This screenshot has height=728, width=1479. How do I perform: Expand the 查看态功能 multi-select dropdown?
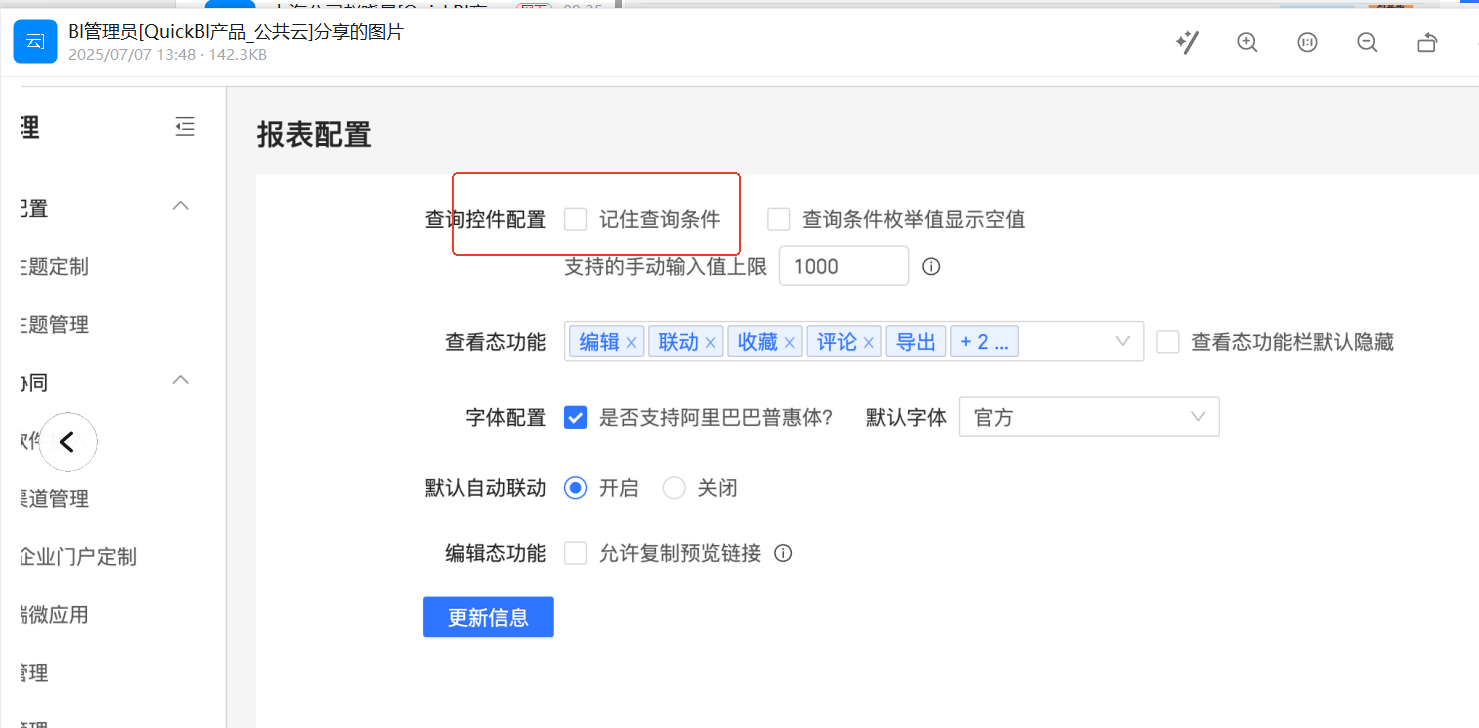[x=1122, y=342]
